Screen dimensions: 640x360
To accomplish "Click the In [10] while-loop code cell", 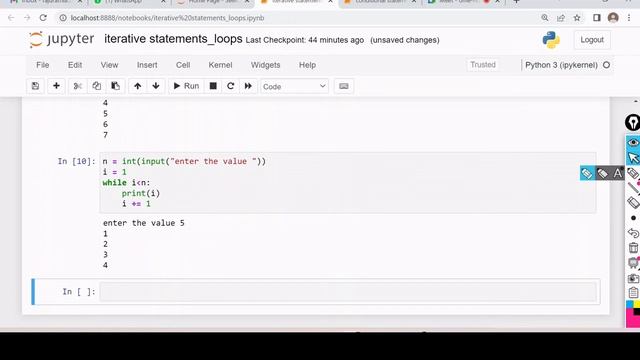I will pos(348,183).
